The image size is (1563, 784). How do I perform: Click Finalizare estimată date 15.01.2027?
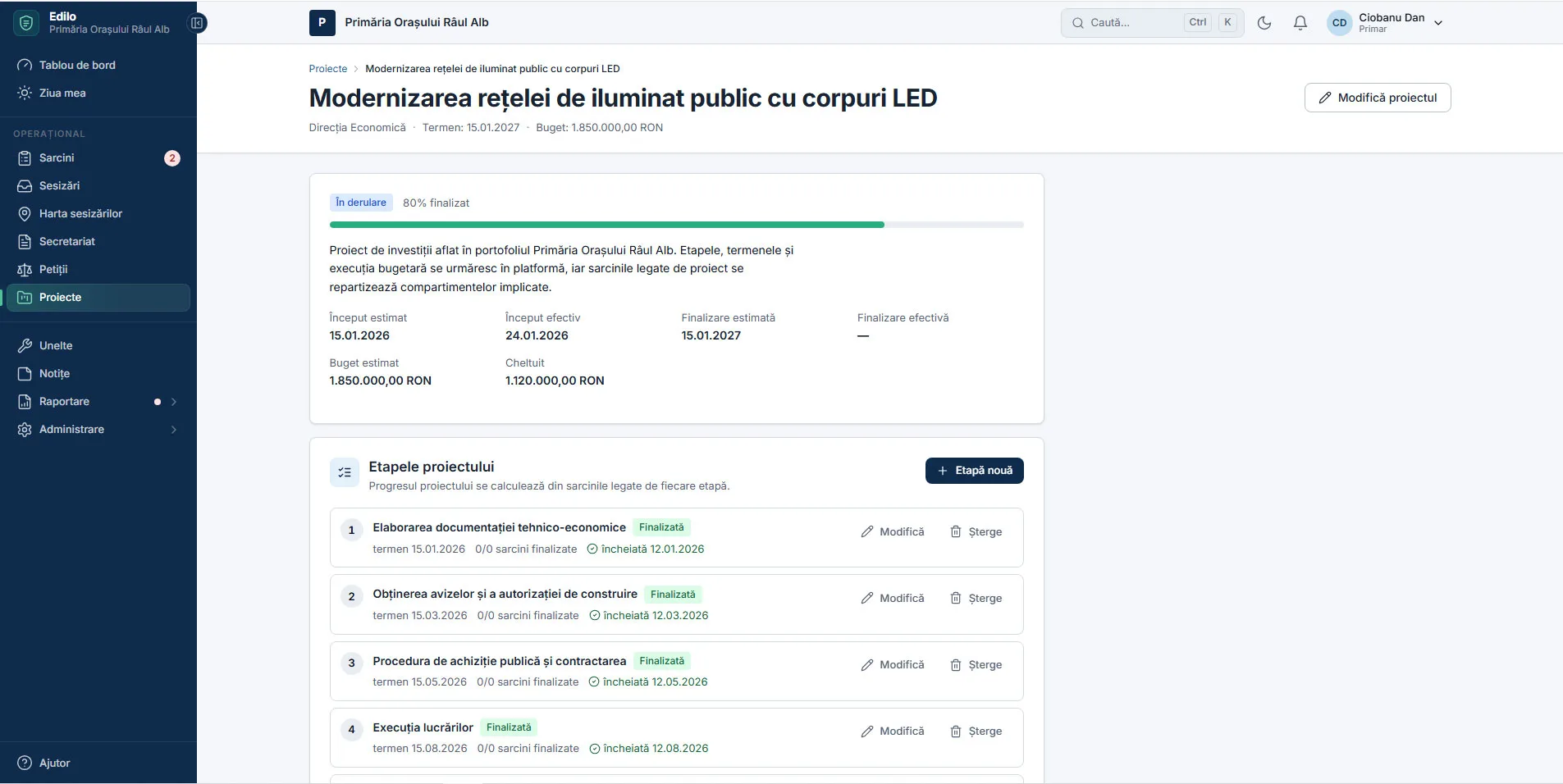(711, 335)
